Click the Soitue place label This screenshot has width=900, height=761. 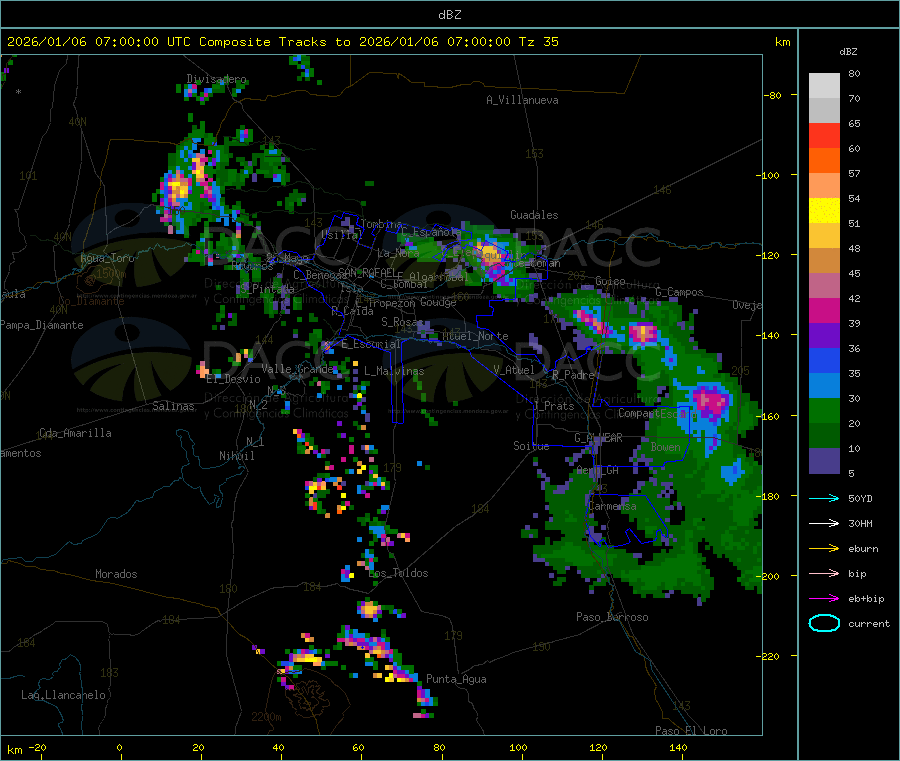[x=531, y=445]
